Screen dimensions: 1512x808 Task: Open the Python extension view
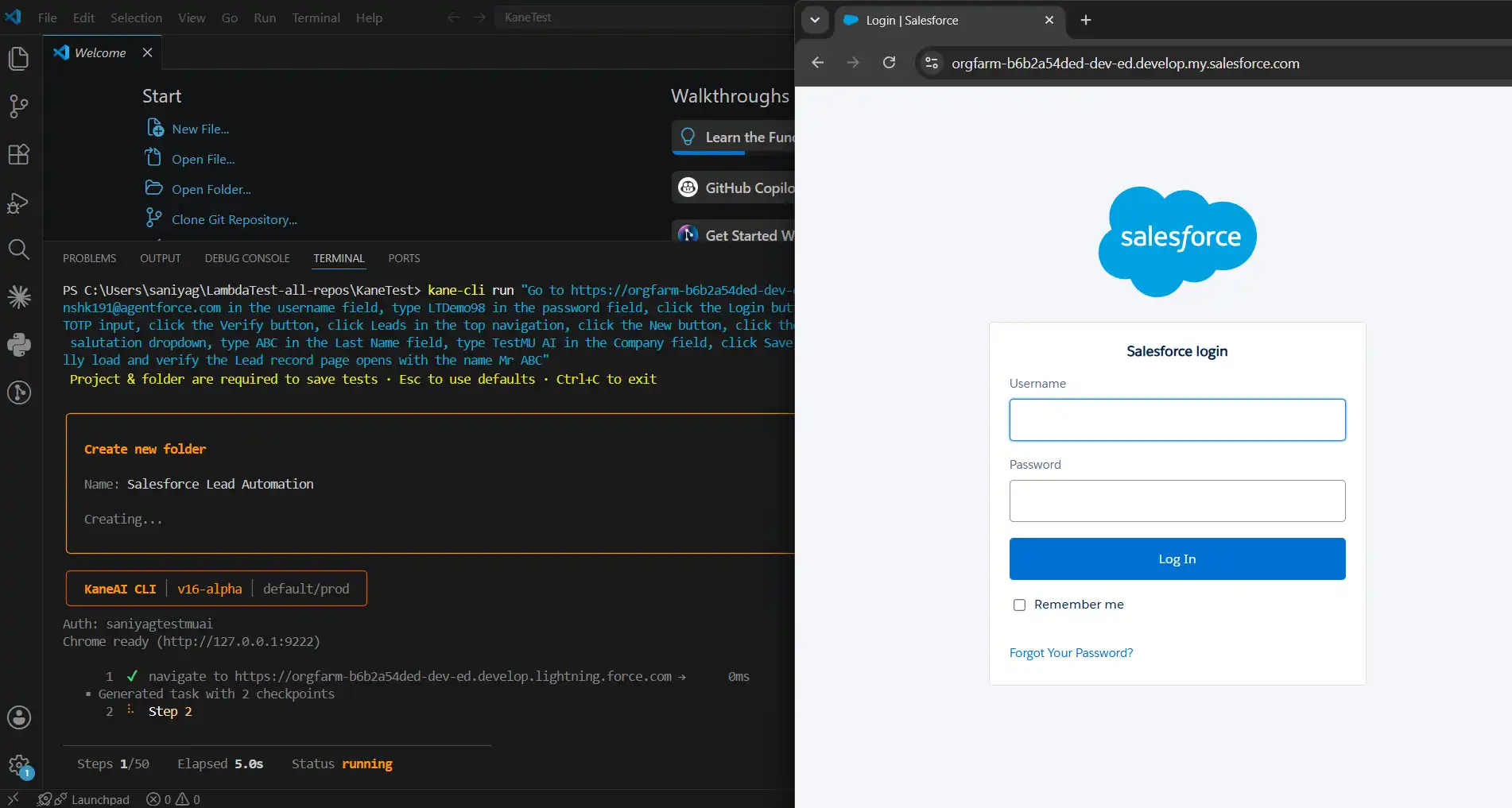[x=19, y=345]
